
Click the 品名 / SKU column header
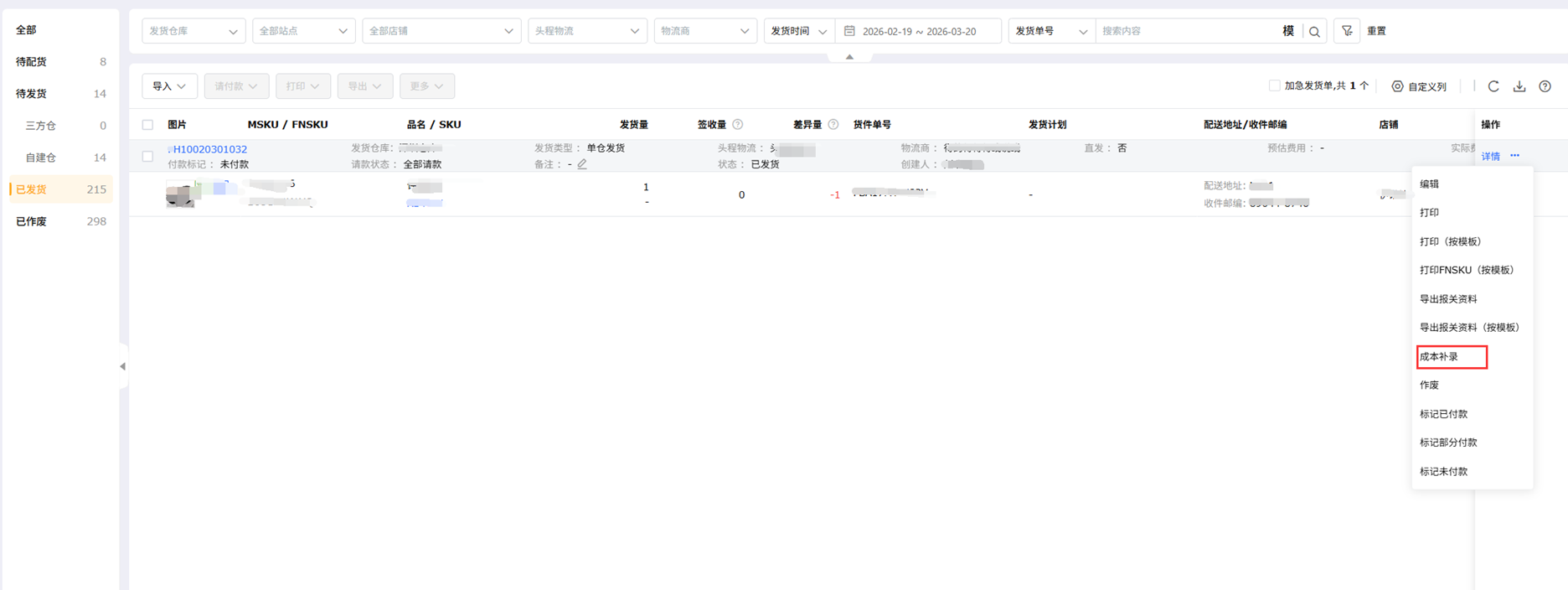[433, 124]
